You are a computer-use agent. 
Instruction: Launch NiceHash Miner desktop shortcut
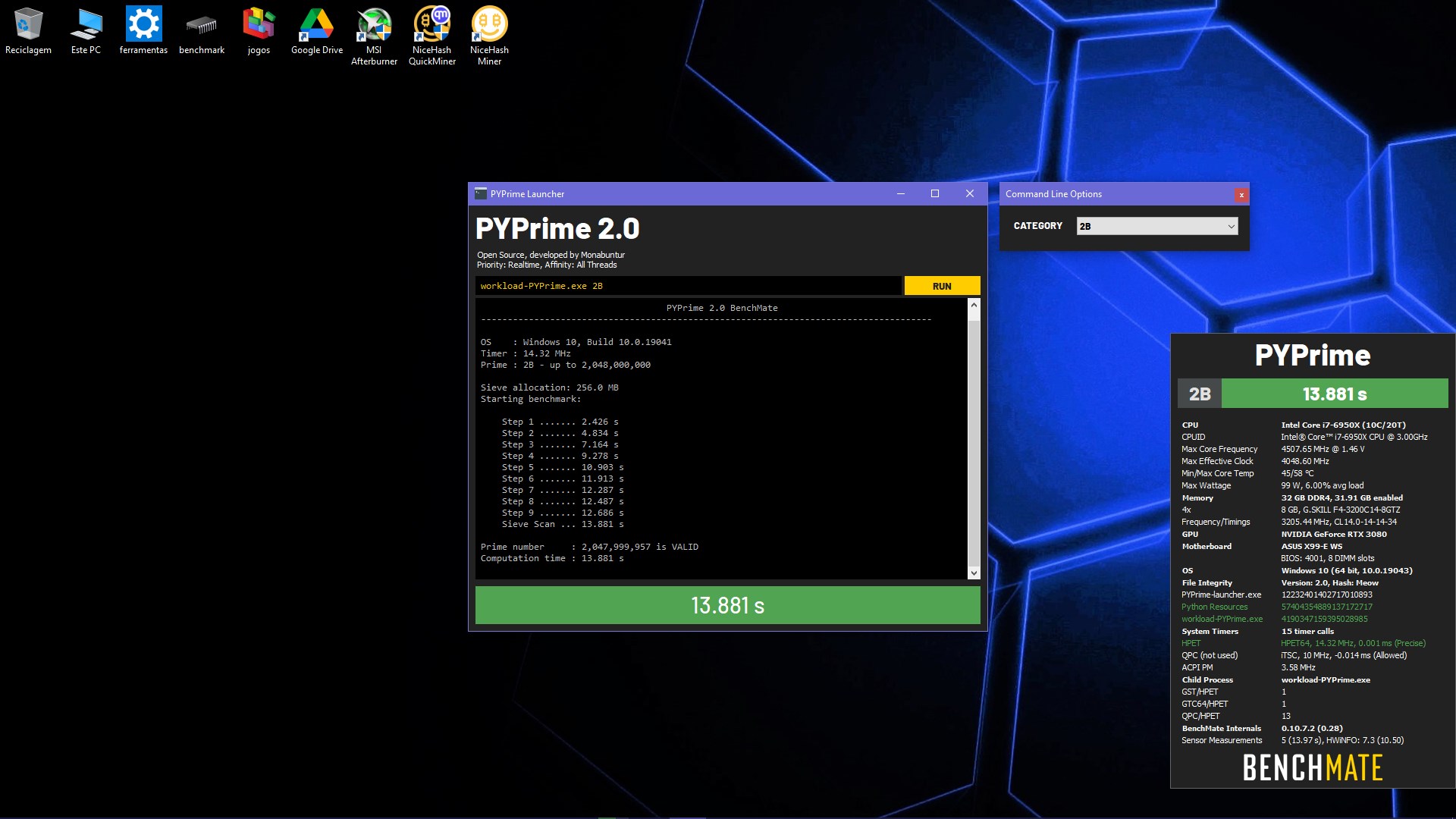[489, 36]
